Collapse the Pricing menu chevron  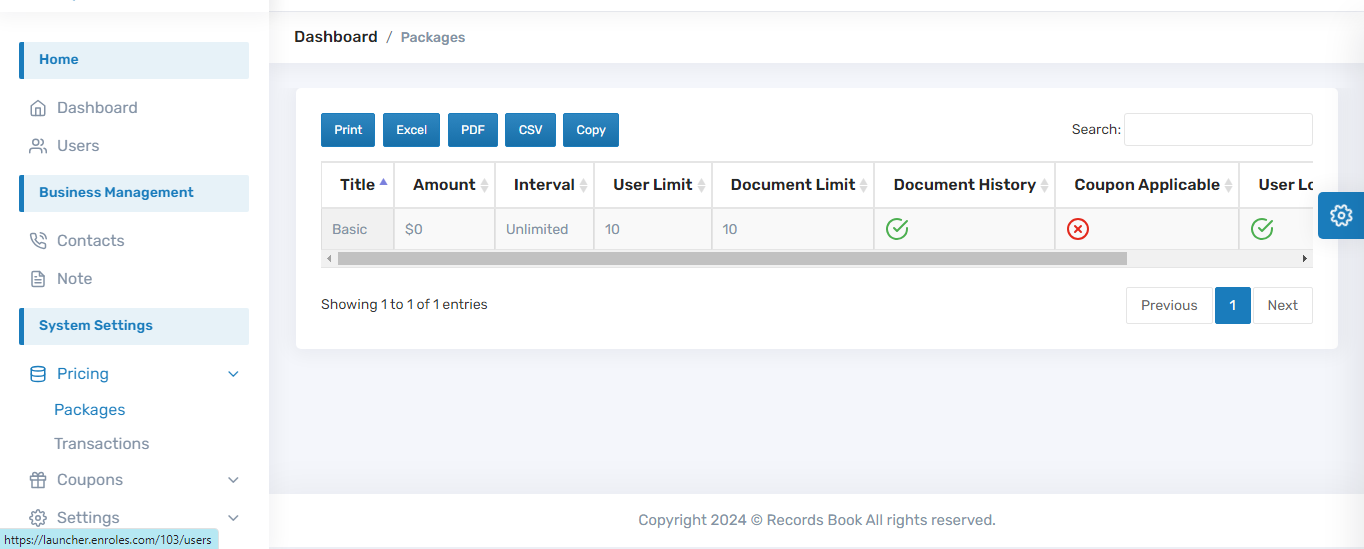233,374
